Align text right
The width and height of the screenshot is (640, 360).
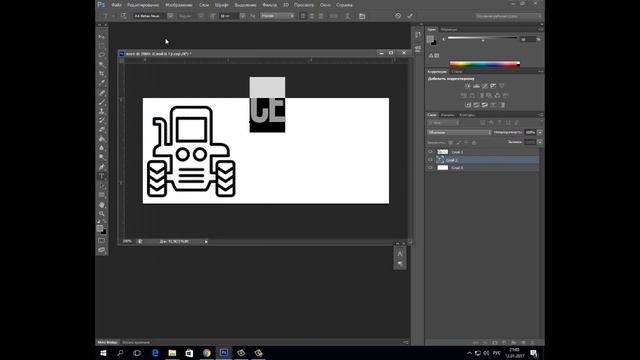(321, 16)
